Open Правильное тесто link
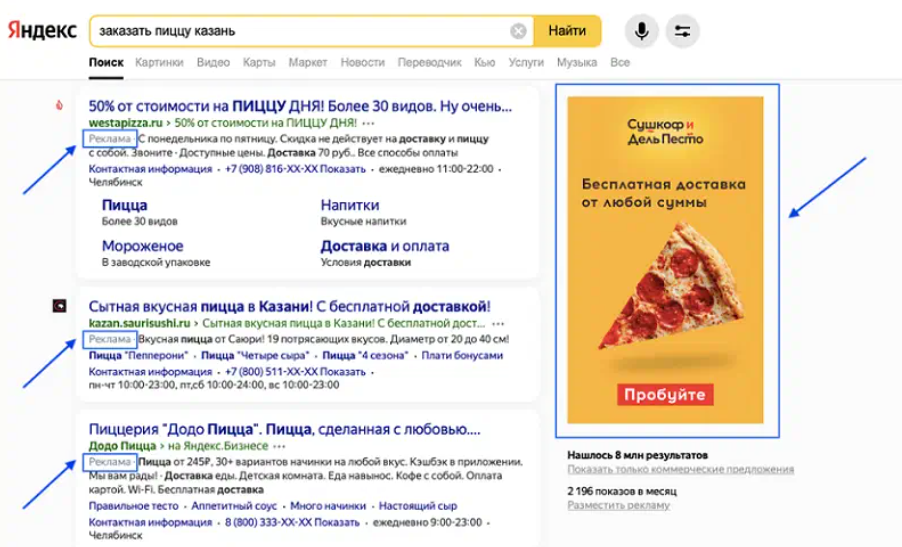This screenshot has height=547, width=902. coord(133,506)
